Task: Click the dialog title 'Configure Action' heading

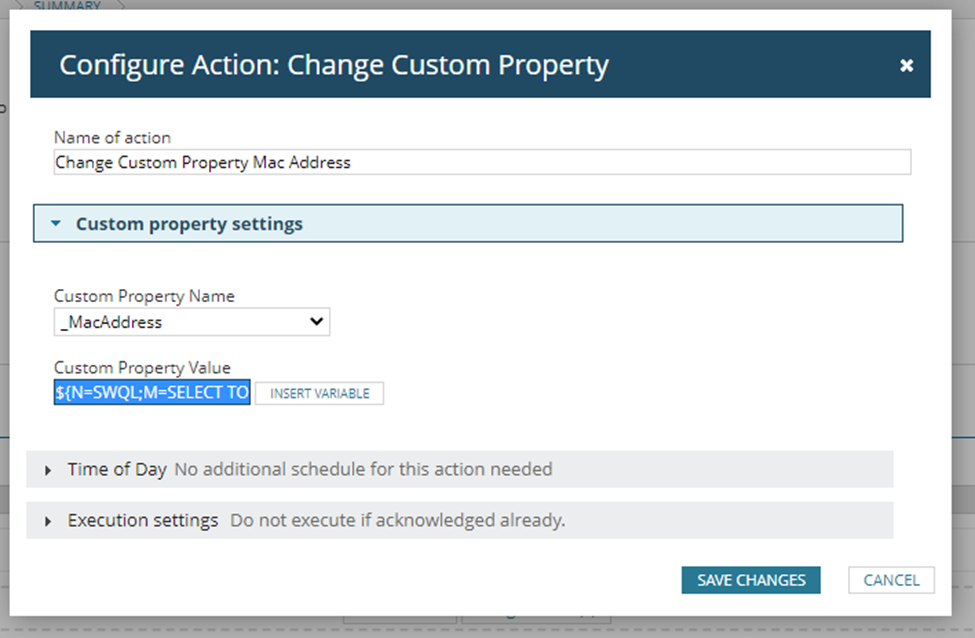Action: [333, 65]
